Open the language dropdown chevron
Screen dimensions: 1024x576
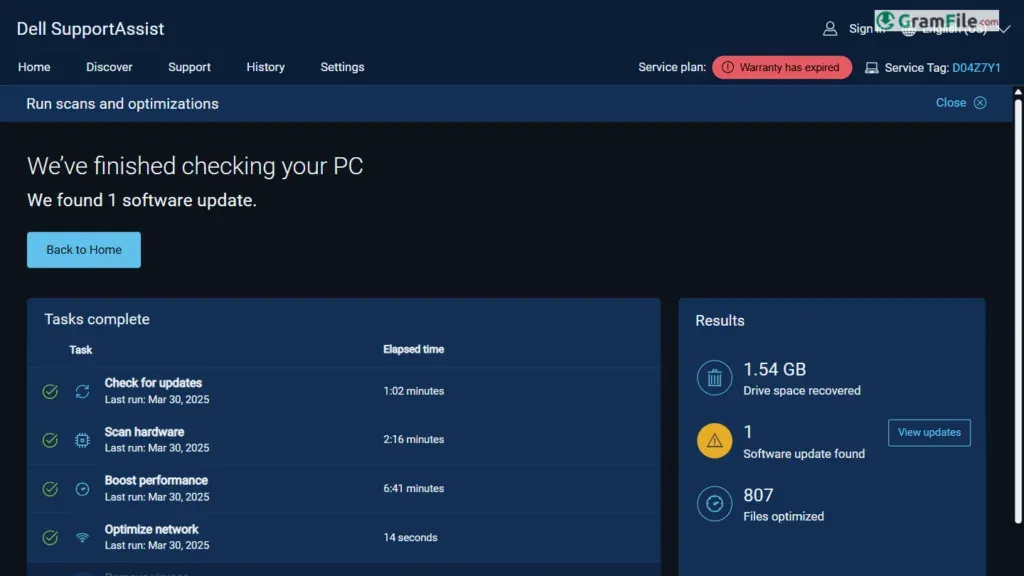(1005, 29)
